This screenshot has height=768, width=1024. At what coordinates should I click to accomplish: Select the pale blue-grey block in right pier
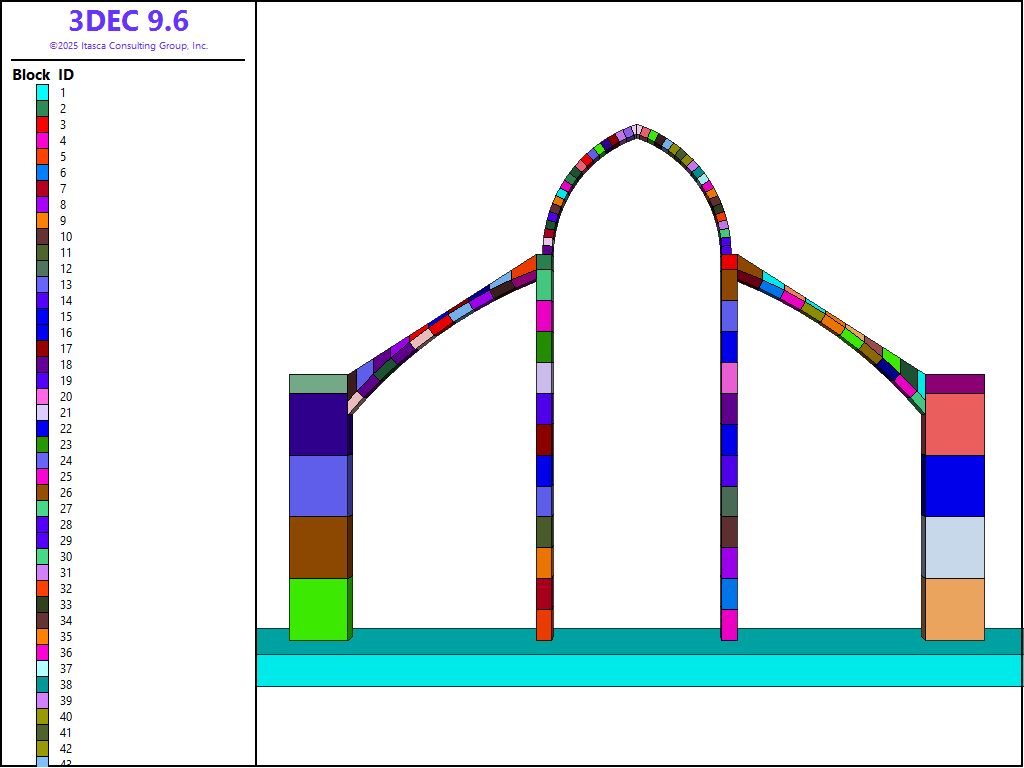click(x=954, y=547)
